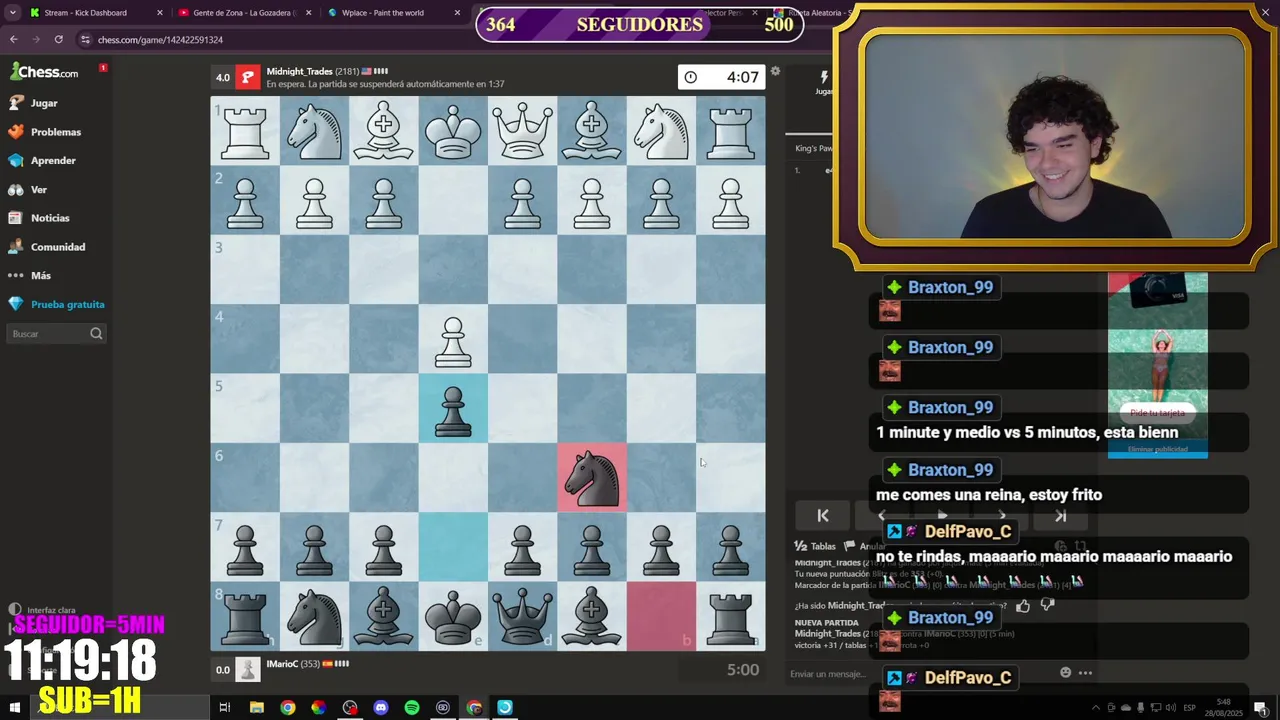Select the black king piece

[453, 617]
